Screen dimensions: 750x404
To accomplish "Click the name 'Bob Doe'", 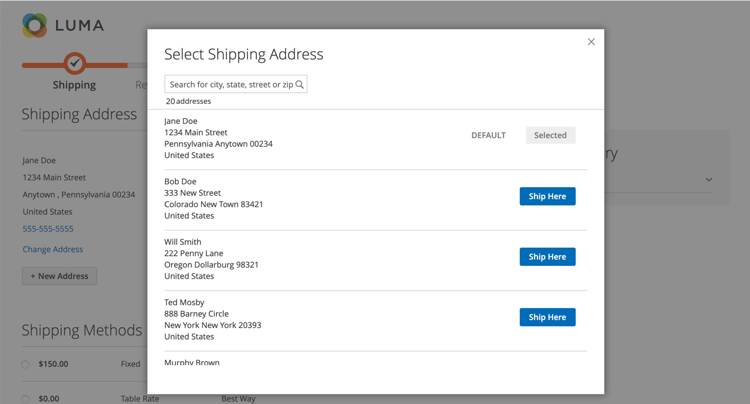I will coord(180,181).
